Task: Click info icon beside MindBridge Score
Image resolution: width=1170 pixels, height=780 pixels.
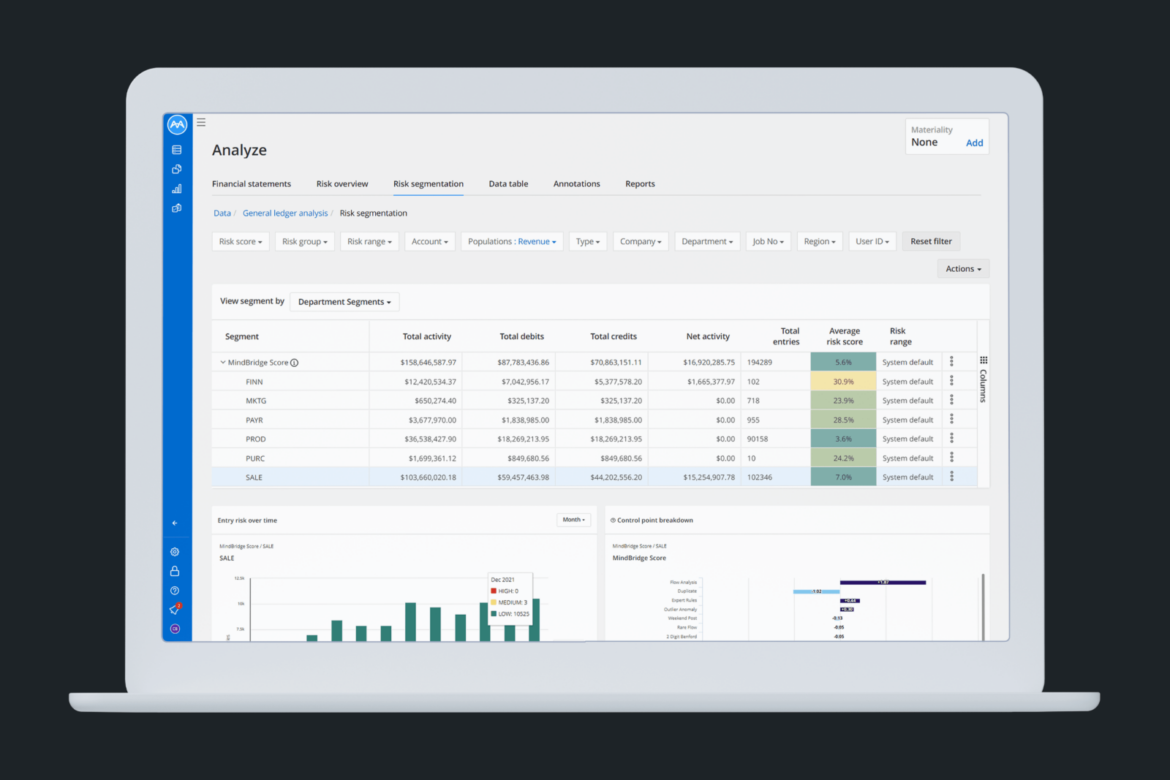Action: click(294, 363)
